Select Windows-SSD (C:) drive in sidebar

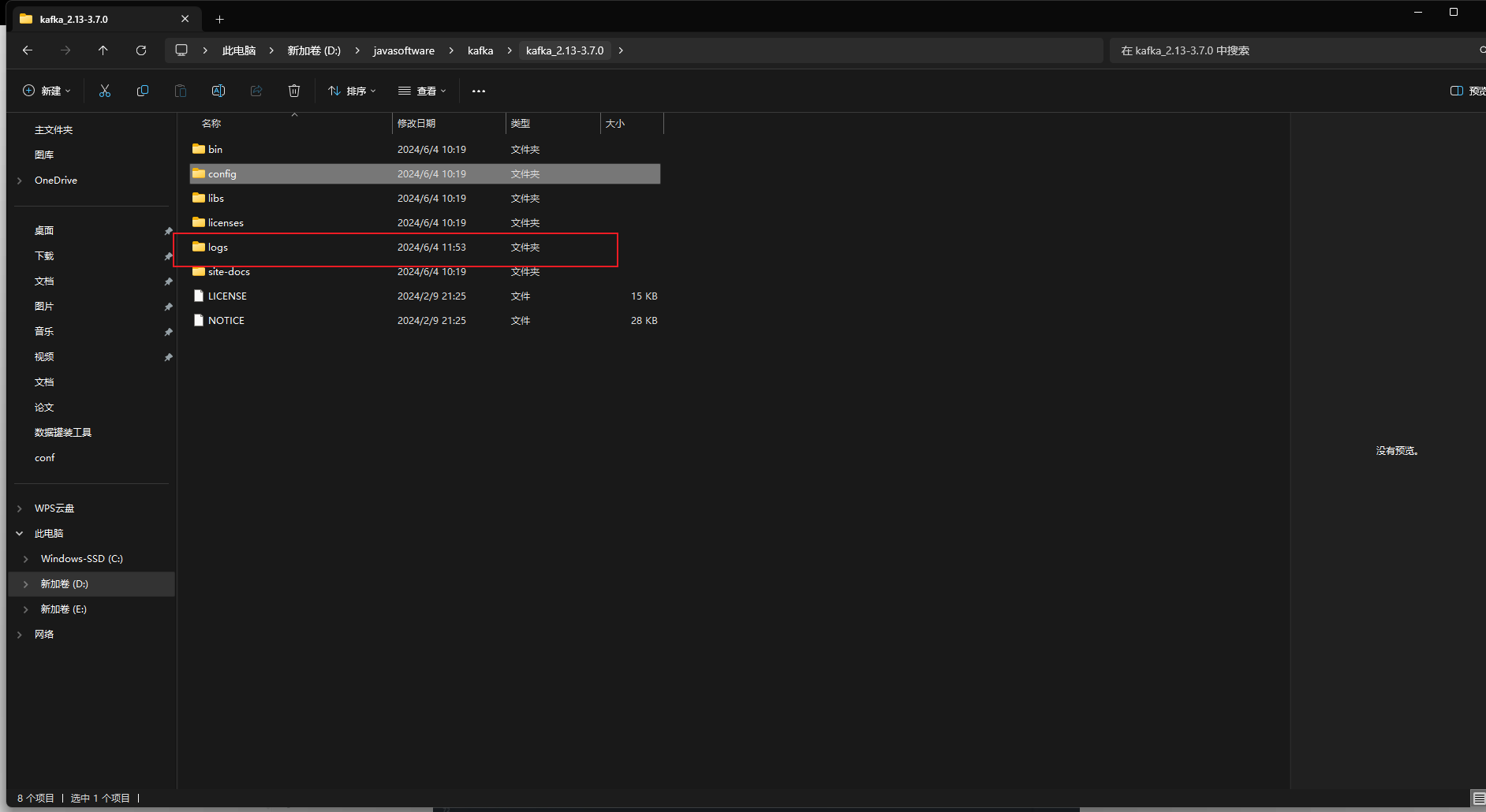coord(82,559)
